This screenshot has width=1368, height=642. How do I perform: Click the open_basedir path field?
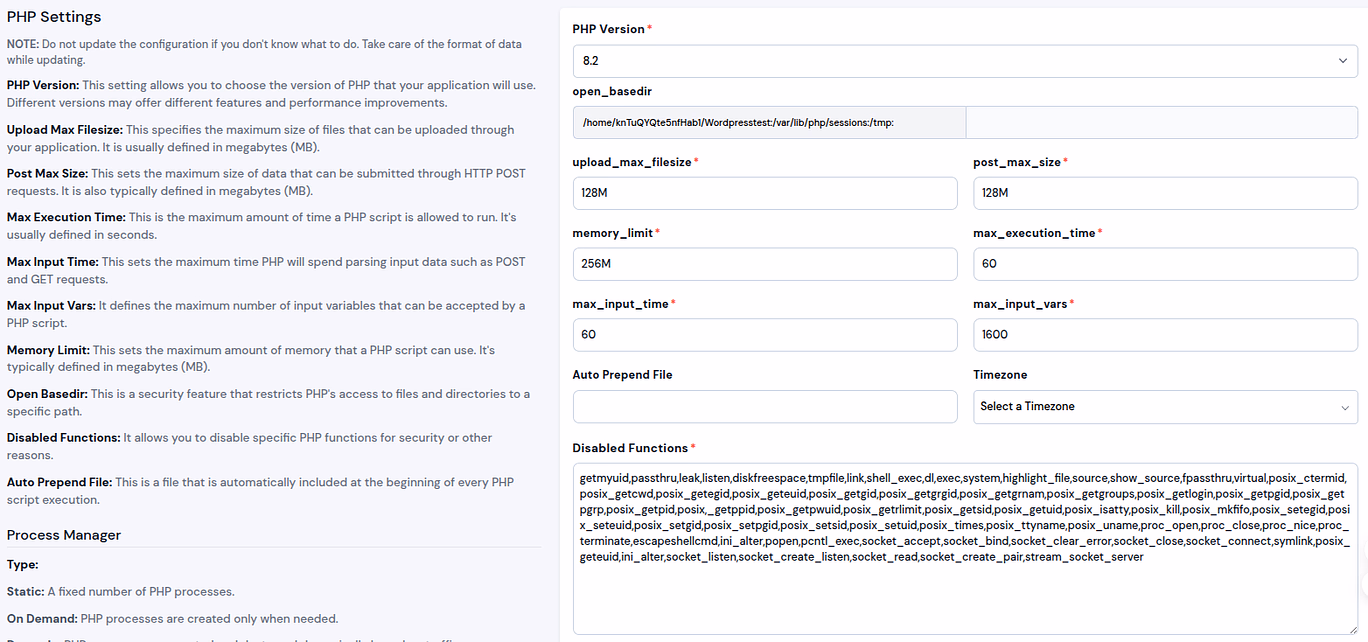(769, 123)
